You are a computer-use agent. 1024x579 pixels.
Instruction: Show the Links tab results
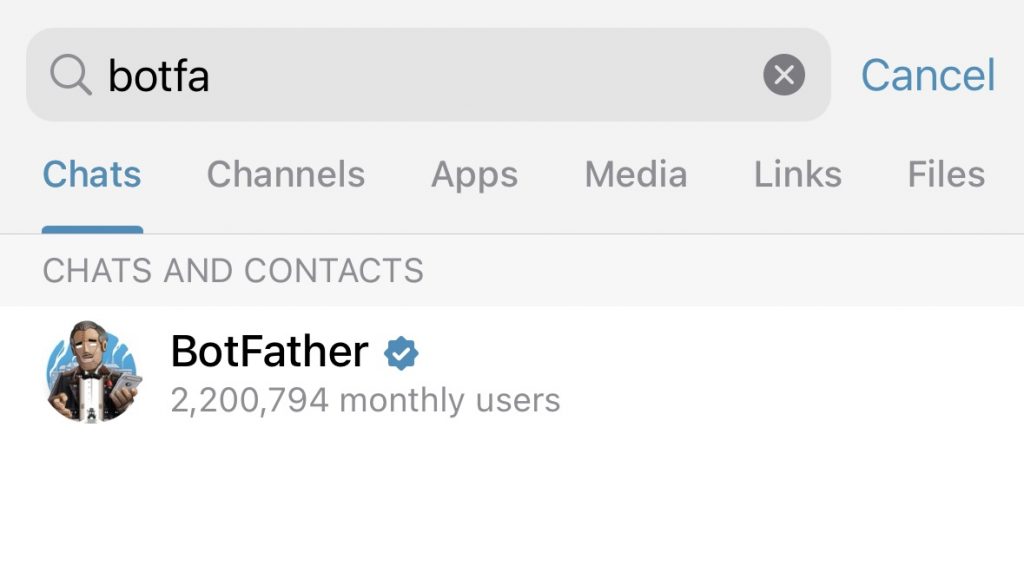[798, 174]
